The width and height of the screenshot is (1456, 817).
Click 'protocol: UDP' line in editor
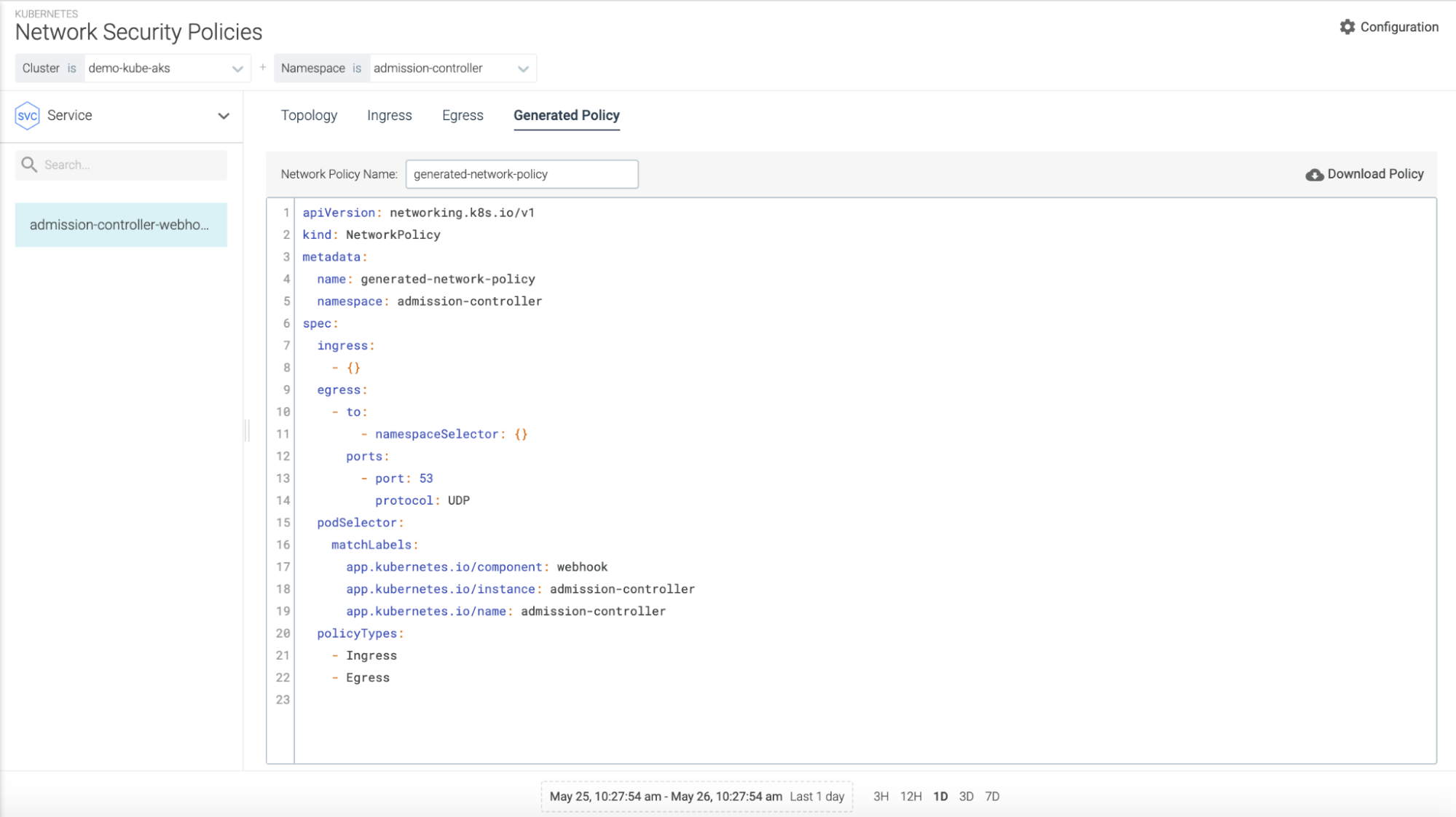point(422,500)
